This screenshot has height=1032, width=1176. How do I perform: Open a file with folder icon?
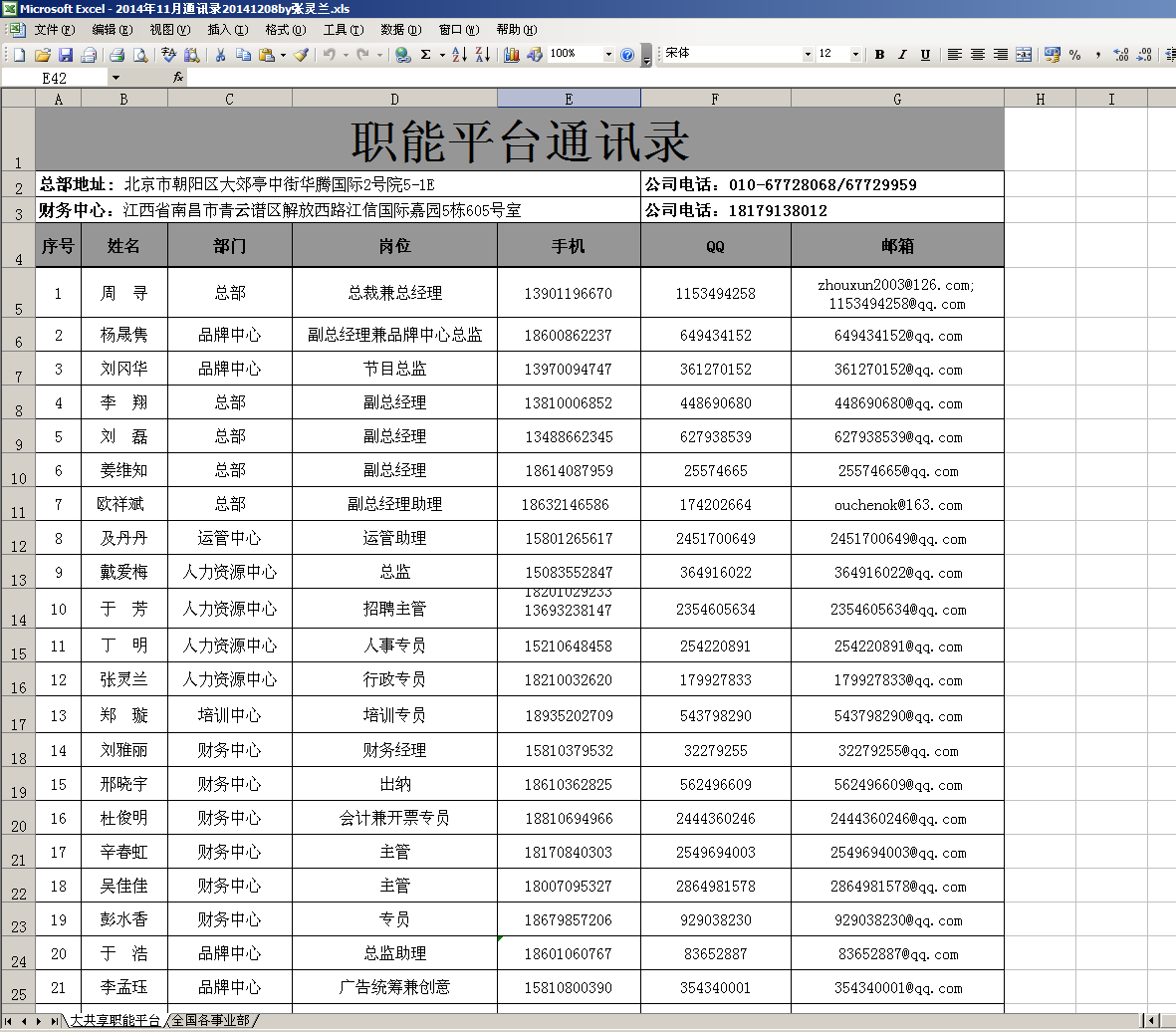pos(43,54)
